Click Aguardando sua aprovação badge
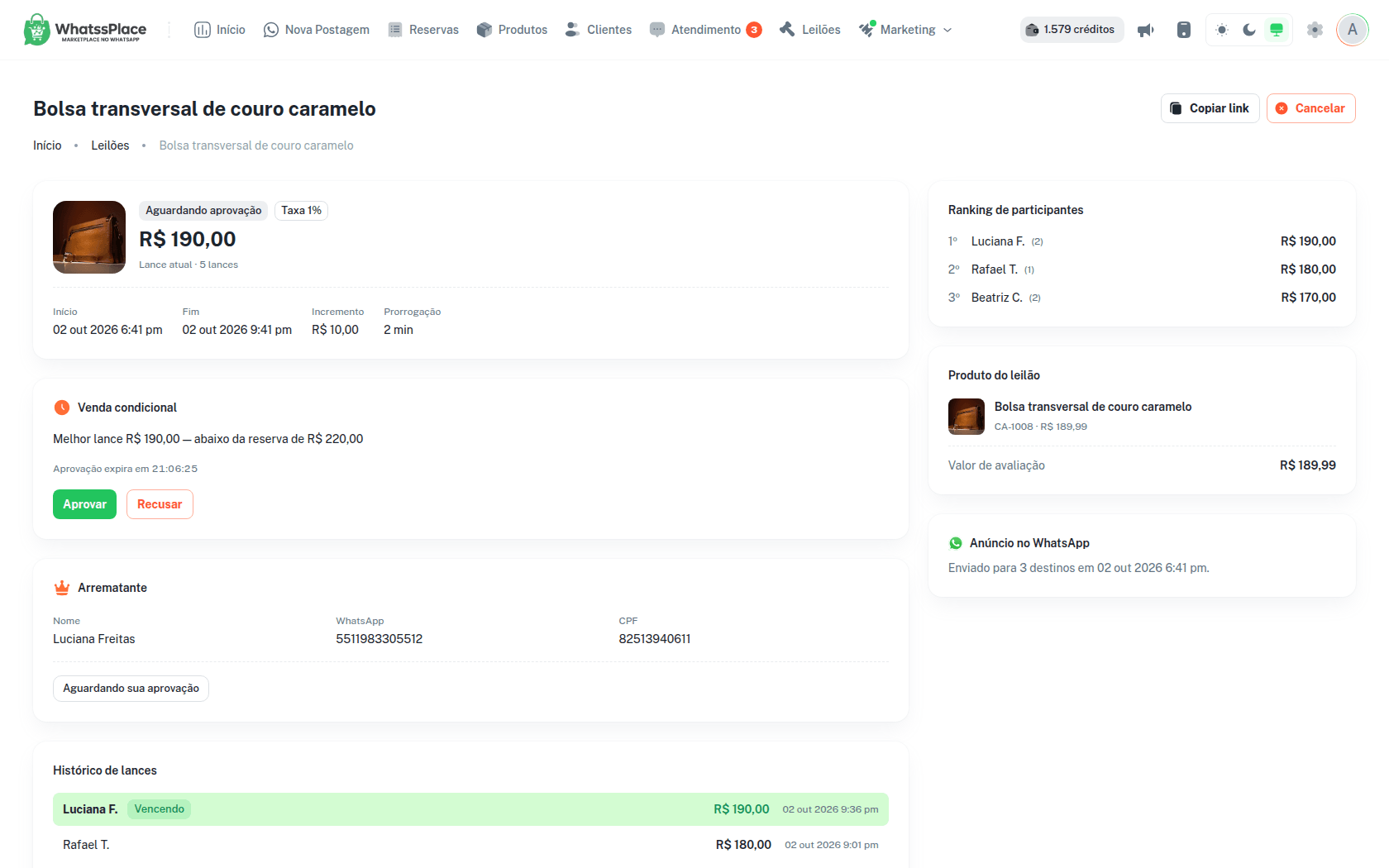Viewport: 1389px width, 868px height. tap(131, 689)
